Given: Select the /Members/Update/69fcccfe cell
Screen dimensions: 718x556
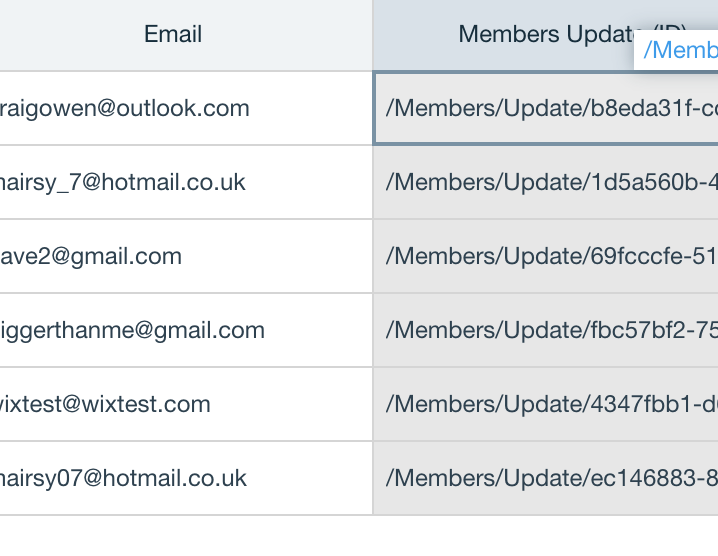Looking at the screenshot, I should [x=546, y=256].
